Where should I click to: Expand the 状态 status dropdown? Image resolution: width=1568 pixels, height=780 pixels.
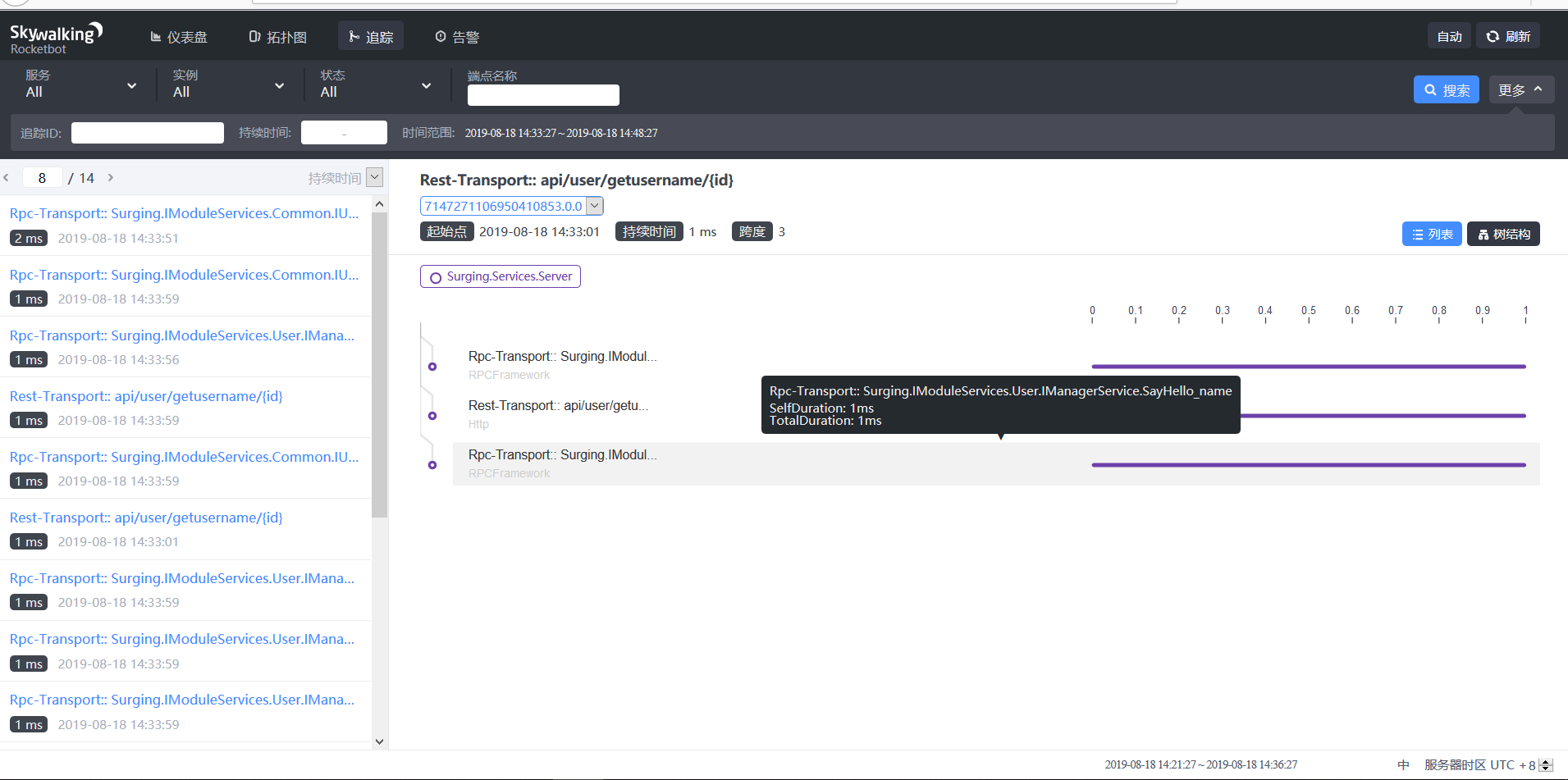point(376,84)
